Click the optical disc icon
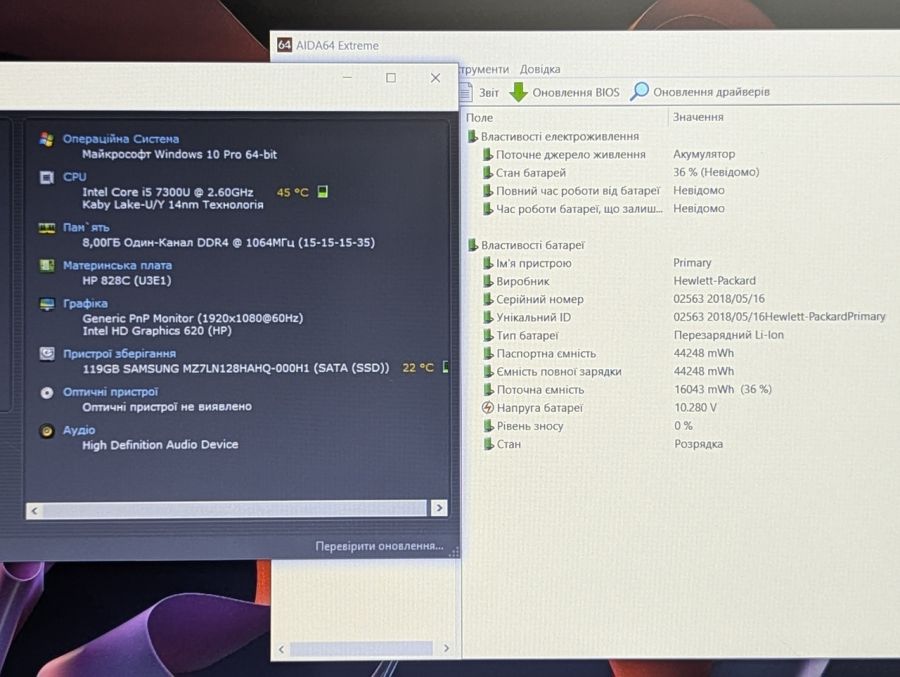900x677 pixels. pos(46,393)
